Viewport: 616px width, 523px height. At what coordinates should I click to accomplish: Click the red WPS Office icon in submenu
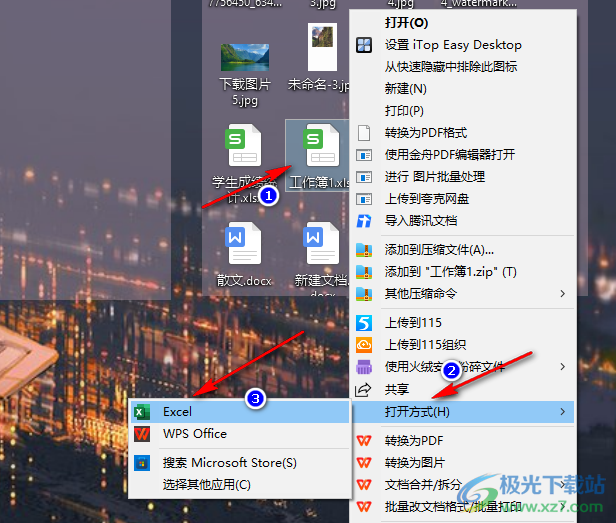142,434
